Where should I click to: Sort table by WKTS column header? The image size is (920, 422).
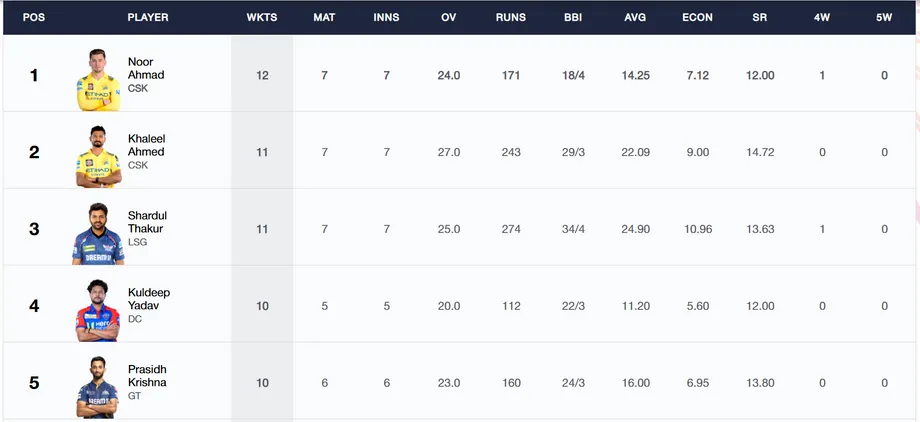click(x=262, y=18)
